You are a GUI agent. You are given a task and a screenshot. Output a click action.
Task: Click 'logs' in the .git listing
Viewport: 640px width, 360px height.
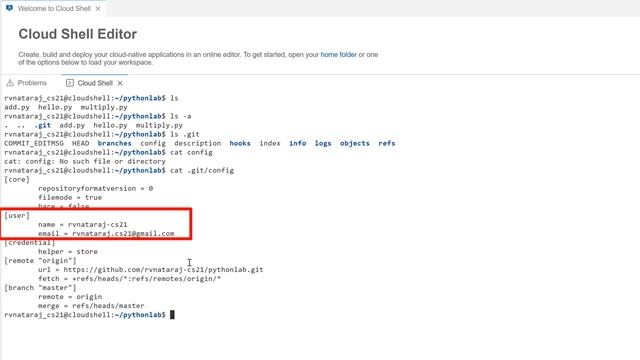(x=323, y=143)
